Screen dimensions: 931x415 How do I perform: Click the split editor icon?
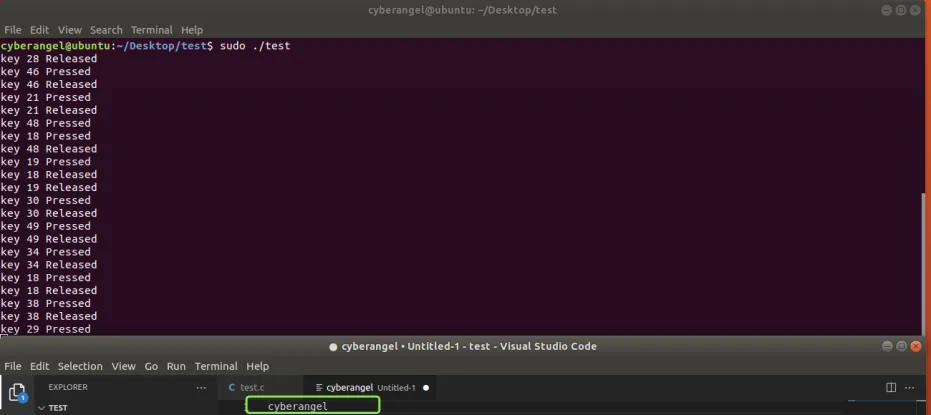pos(891,387)
